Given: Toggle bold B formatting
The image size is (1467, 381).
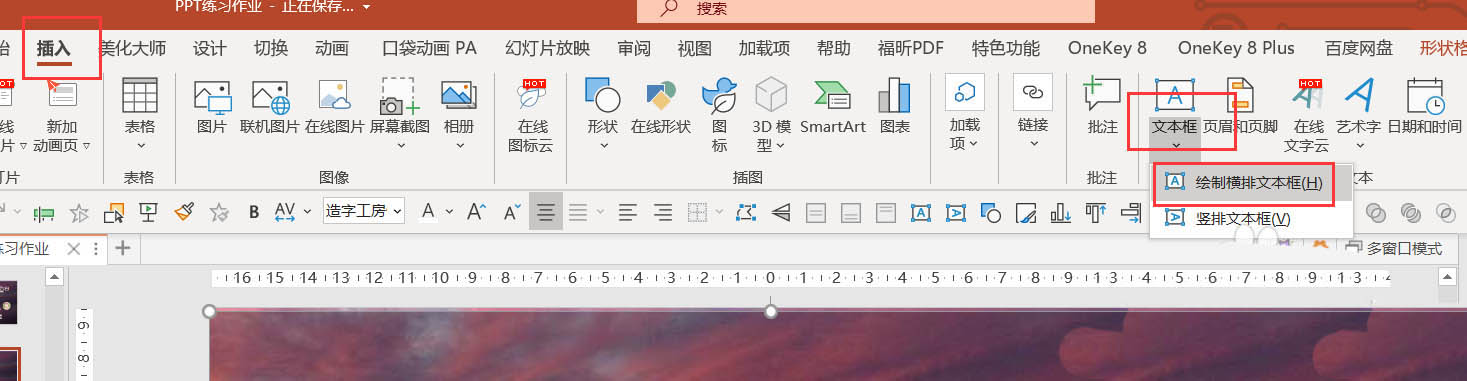Looking at the screenshot, I should click(x=254, y=211).
